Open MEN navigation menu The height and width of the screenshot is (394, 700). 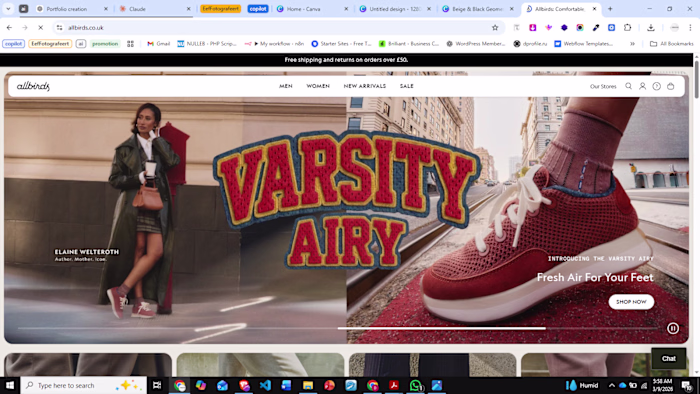point(286,86)
